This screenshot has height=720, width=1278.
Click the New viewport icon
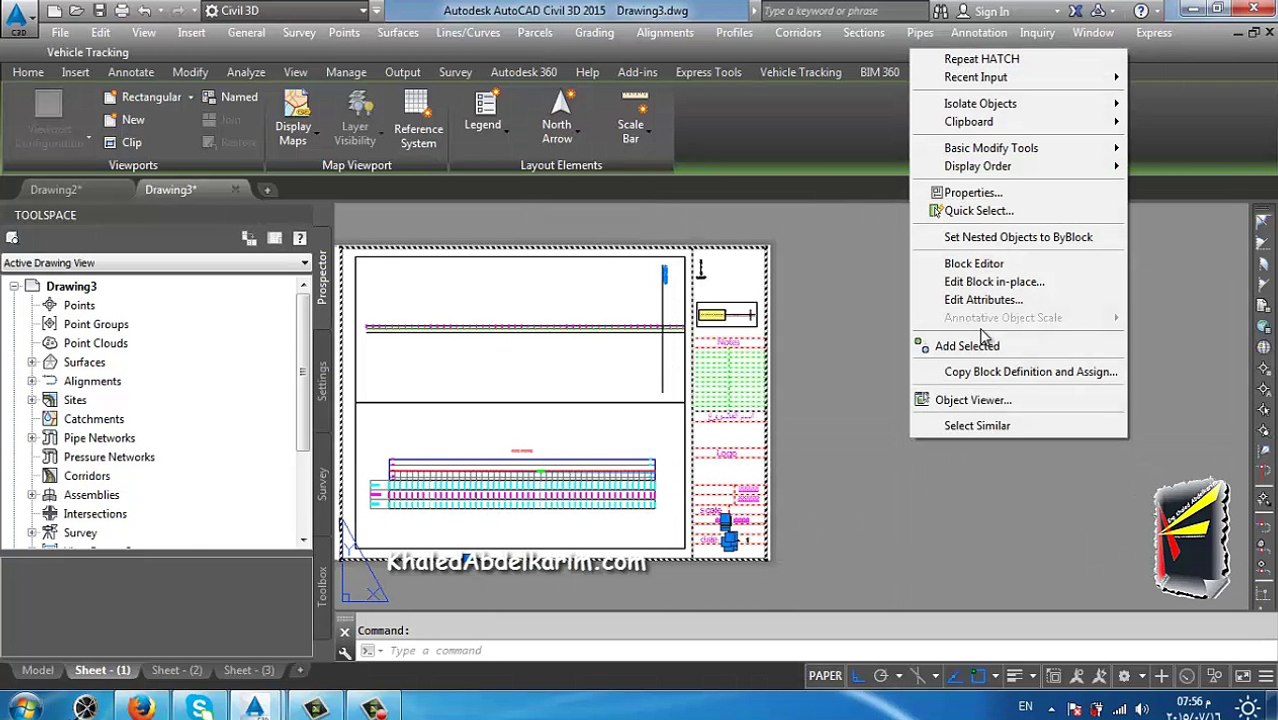[110, 120]
